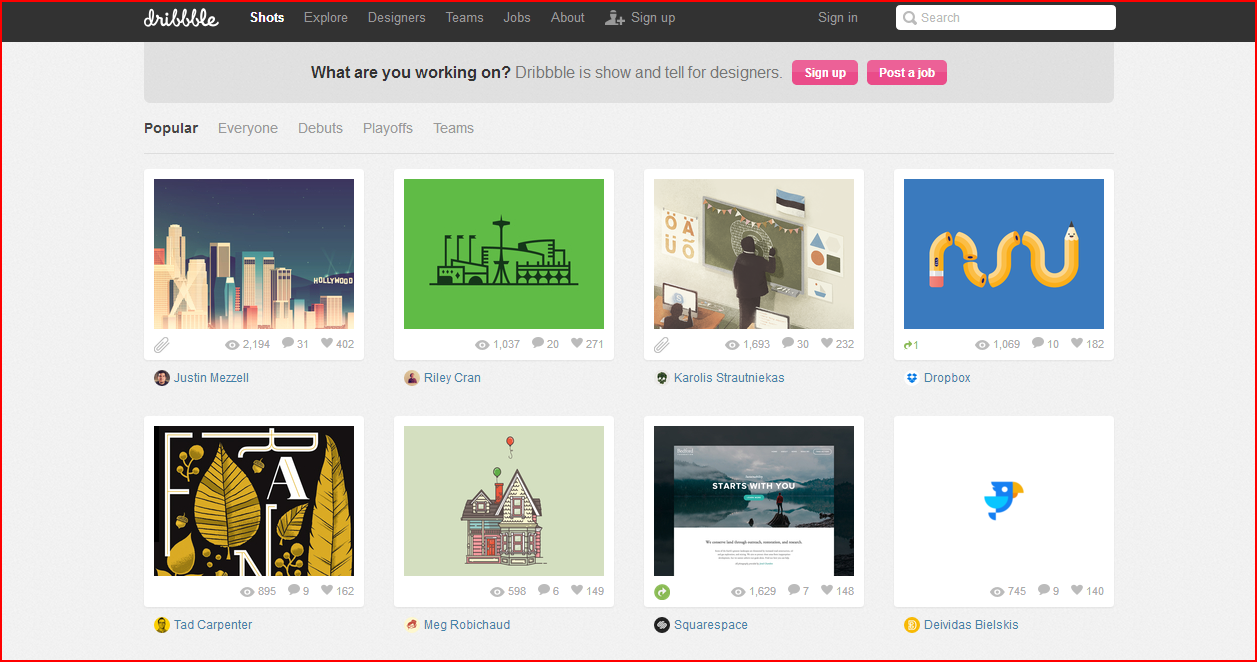Viewport: 1257px width, 662px height.
Task: Select the Playoffs tab
Action: [388, 128]
